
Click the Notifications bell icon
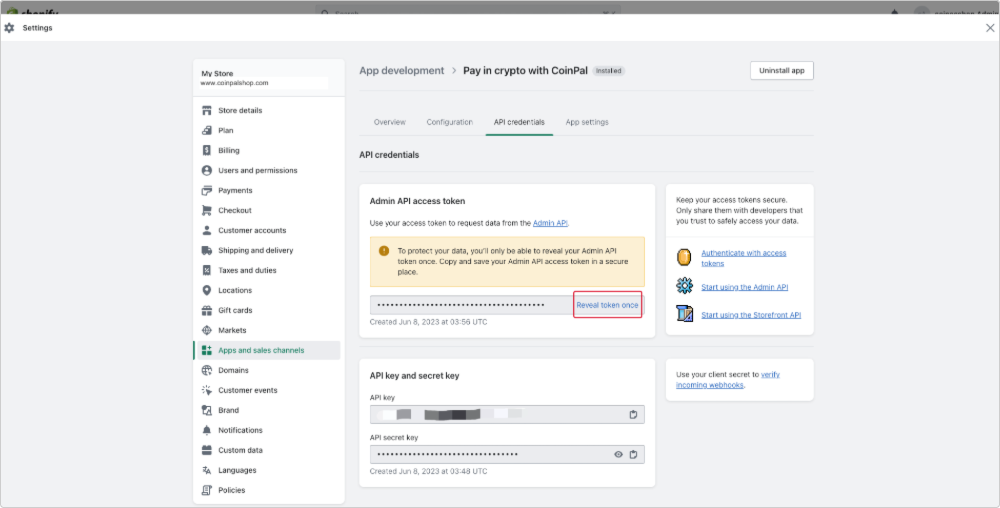[207, 430]
